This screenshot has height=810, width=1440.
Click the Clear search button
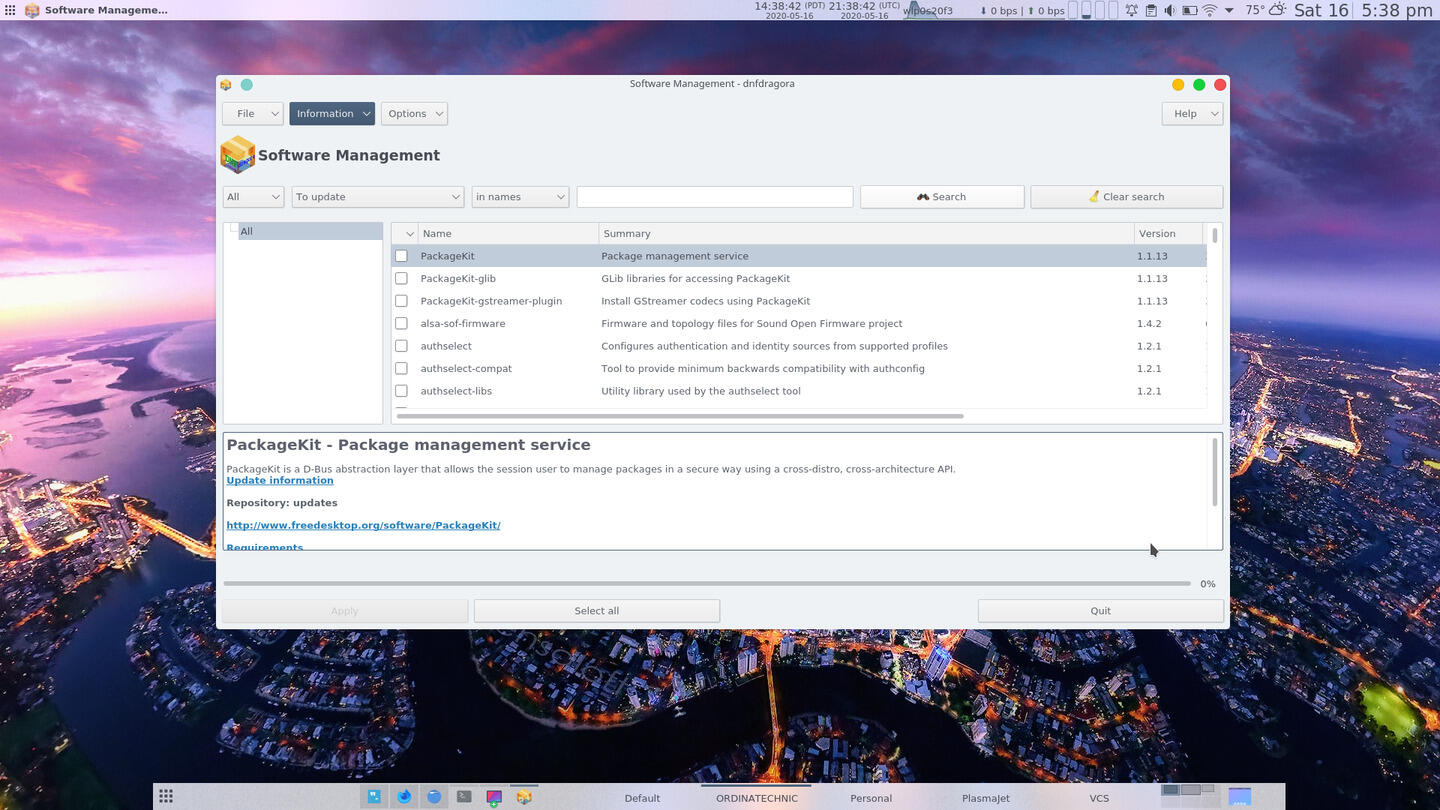click(x=1126, y=197)
